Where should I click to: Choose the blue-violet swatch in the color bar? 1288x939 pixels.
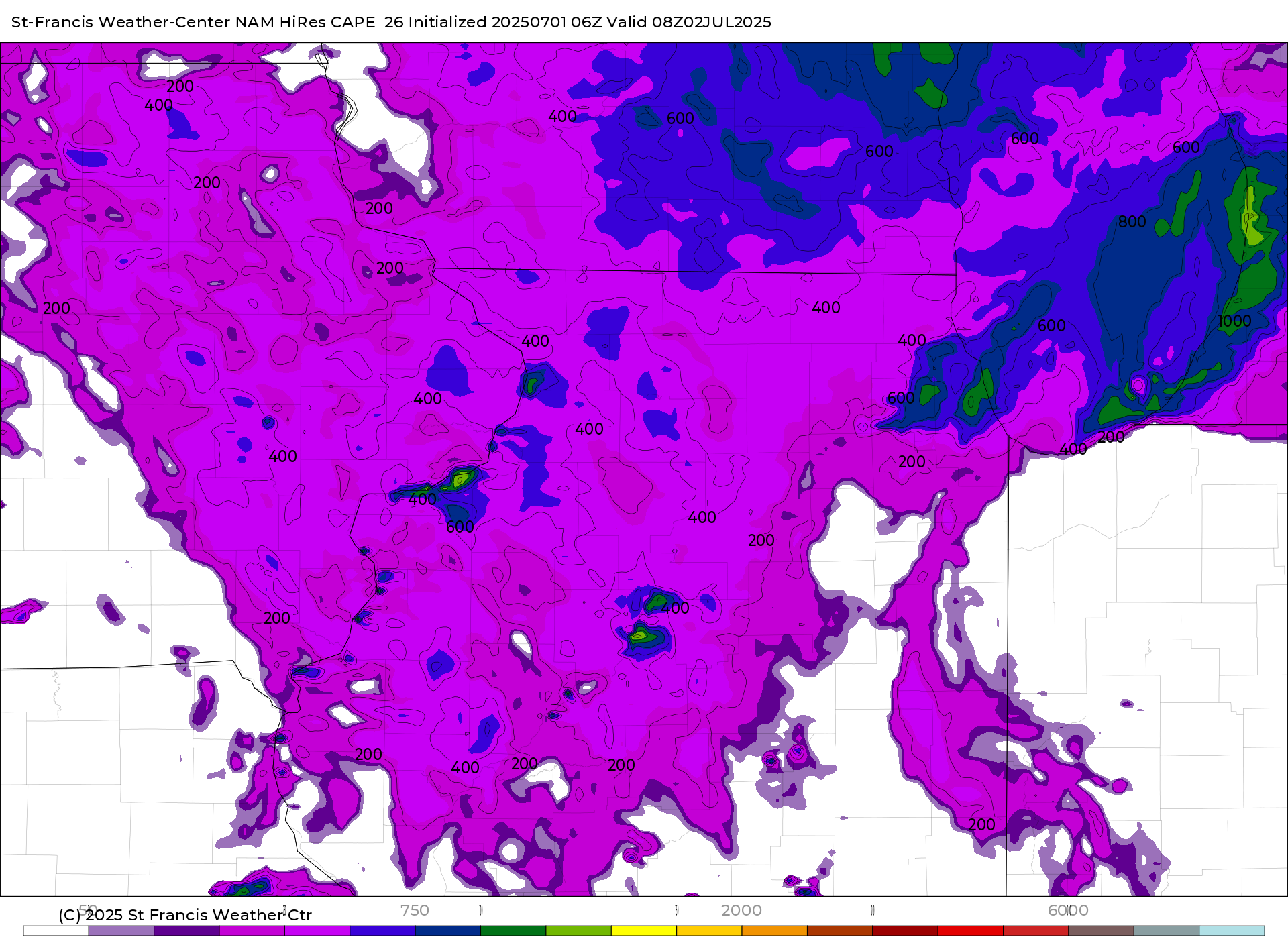(x=382, y=931)
